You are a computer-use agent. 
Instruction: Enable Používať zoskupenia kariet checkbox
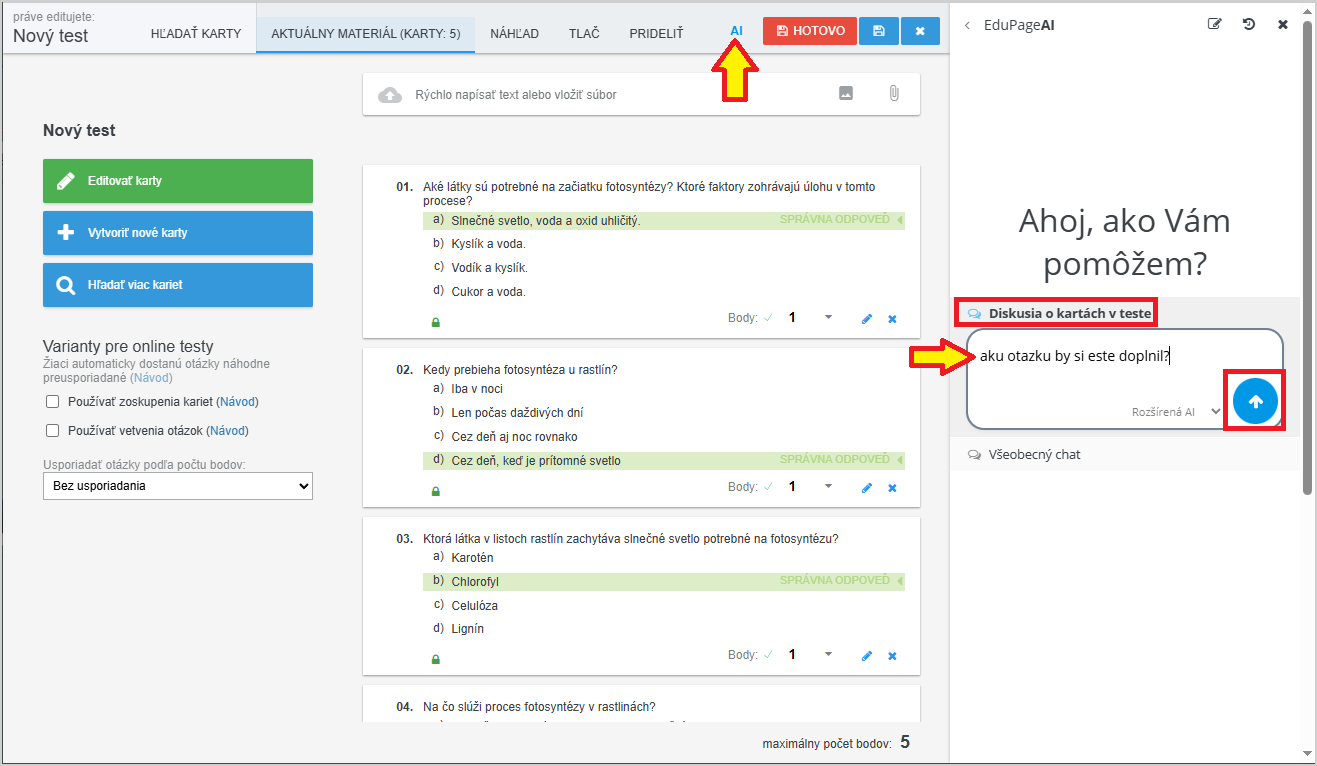[x=53, y=402]
